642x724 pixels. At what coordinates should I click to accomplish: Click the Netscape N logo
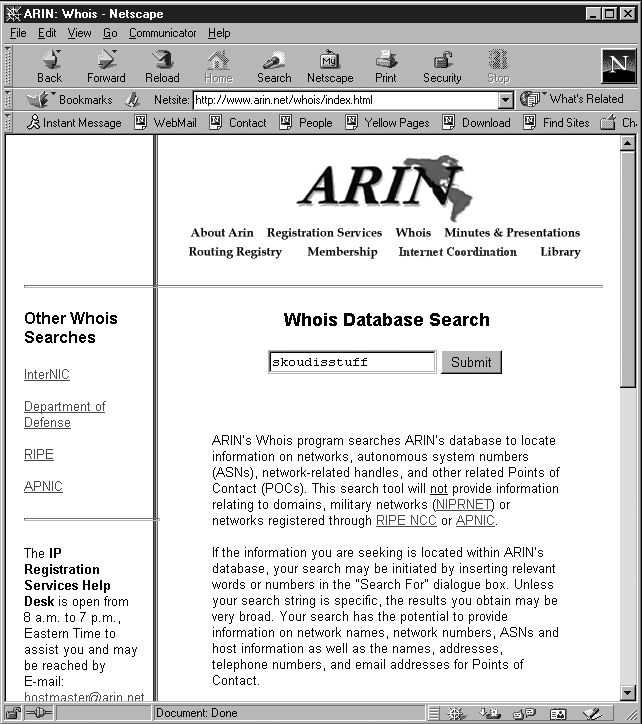[619, 65]
